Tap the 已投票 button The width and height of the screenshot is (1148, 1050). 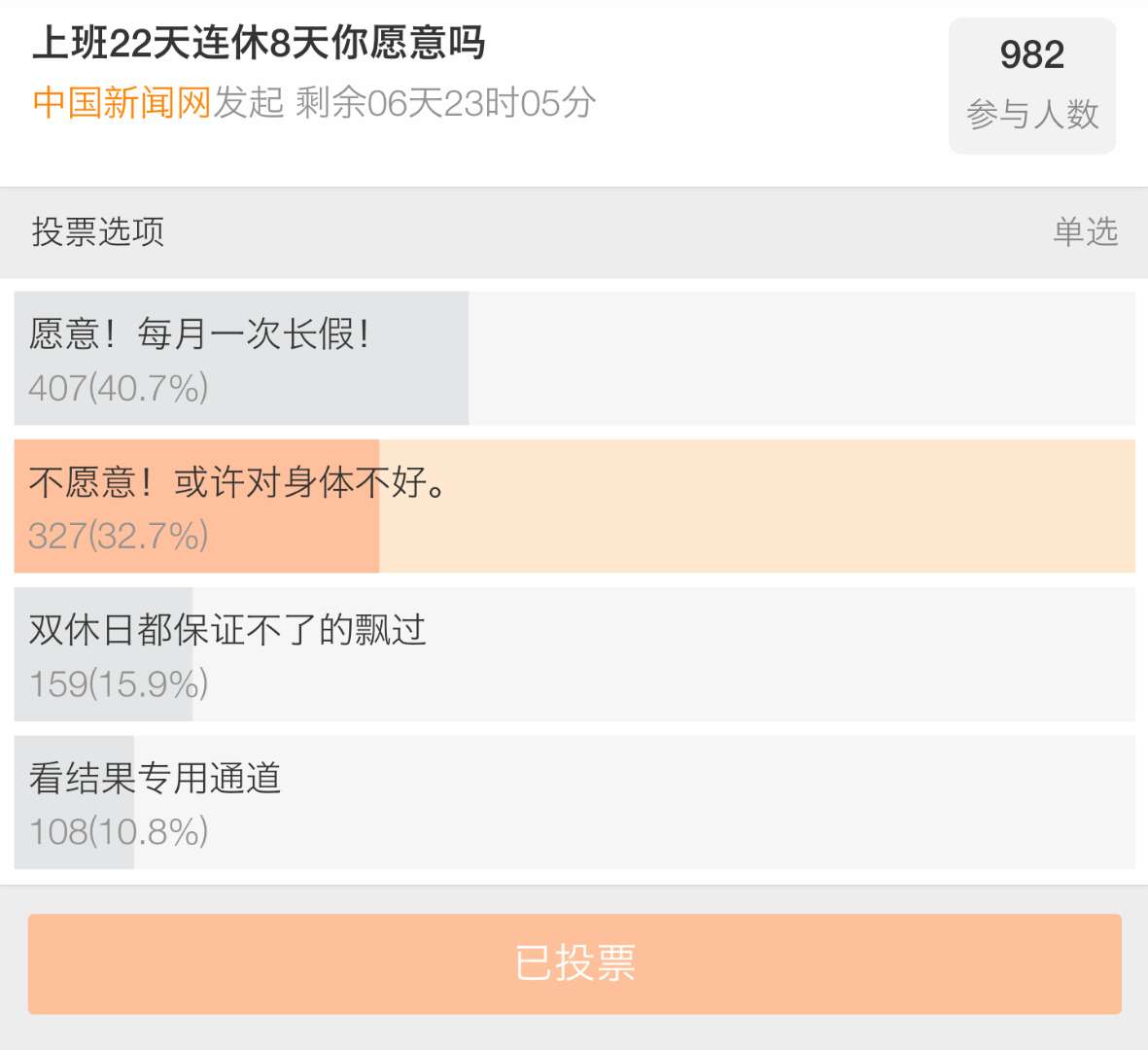click(x=574, y=963)
